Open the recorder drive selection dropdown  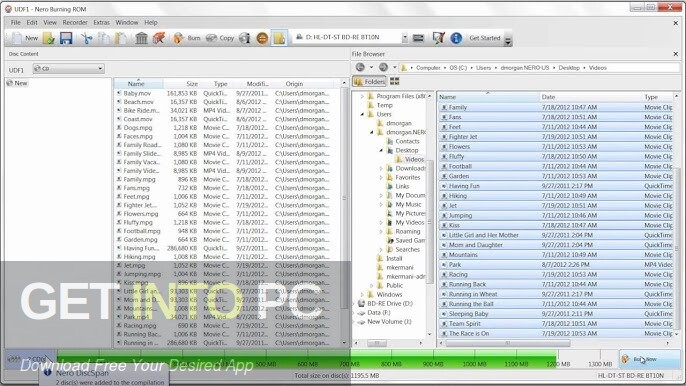352,38
